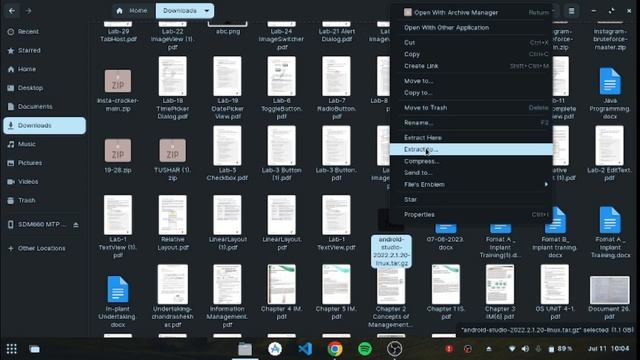
Task: Open the Home path button
Action: [x=132, y=11]
